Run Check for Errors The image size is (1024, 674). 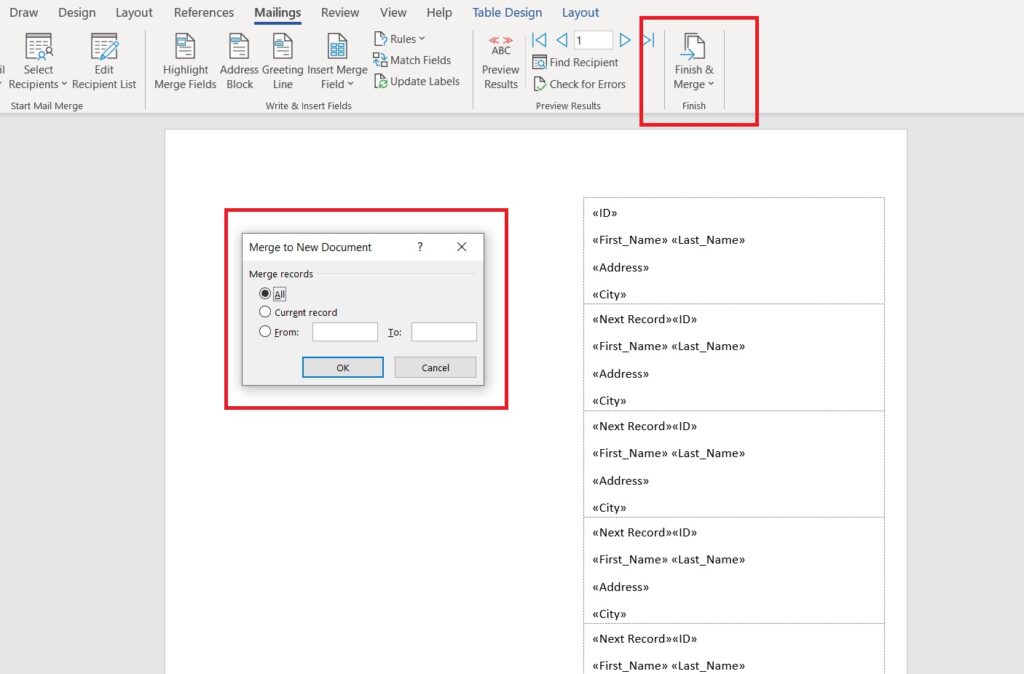click(580, 83)
